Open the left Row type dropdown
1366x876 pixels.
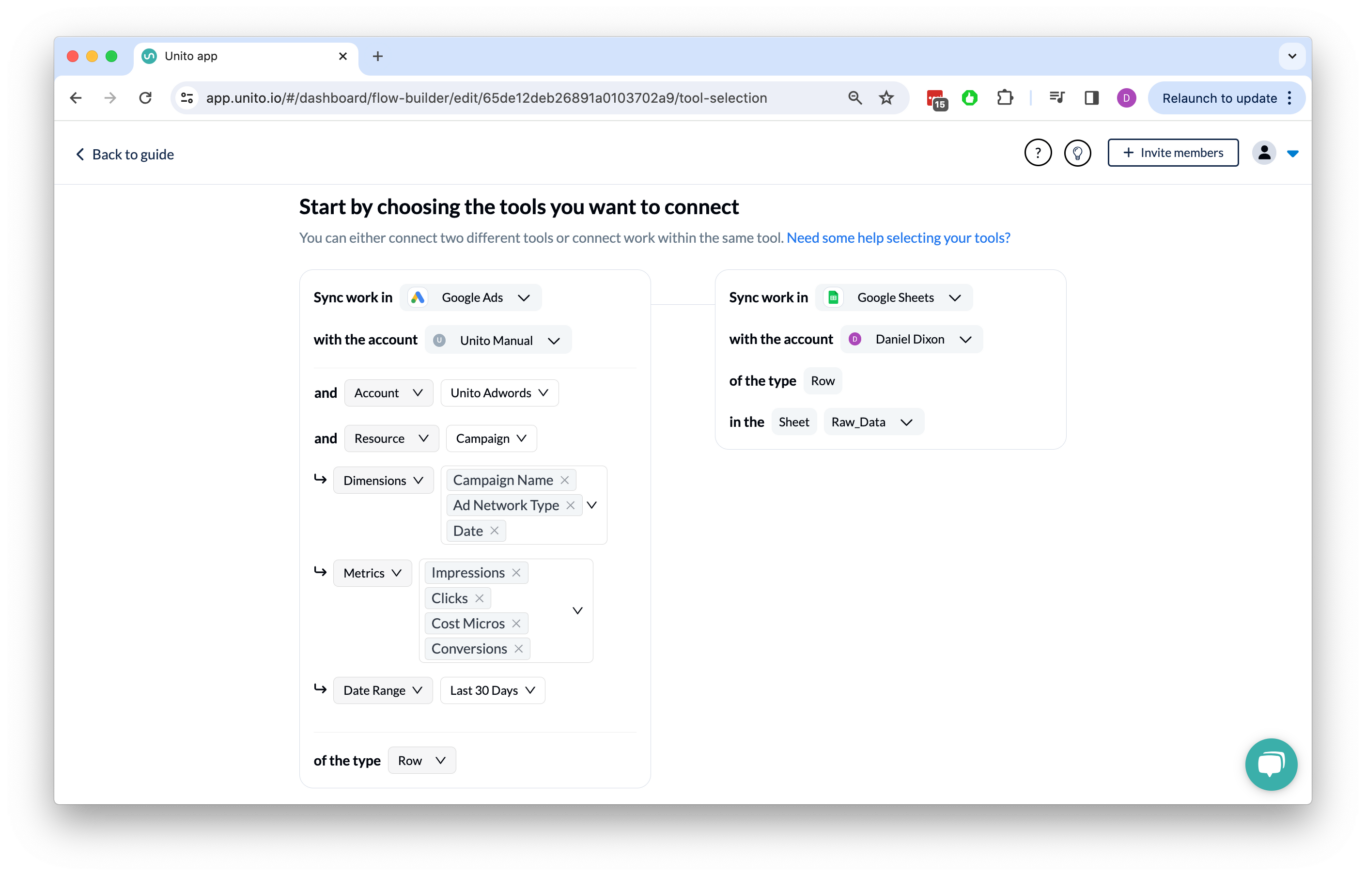(422, 760)
